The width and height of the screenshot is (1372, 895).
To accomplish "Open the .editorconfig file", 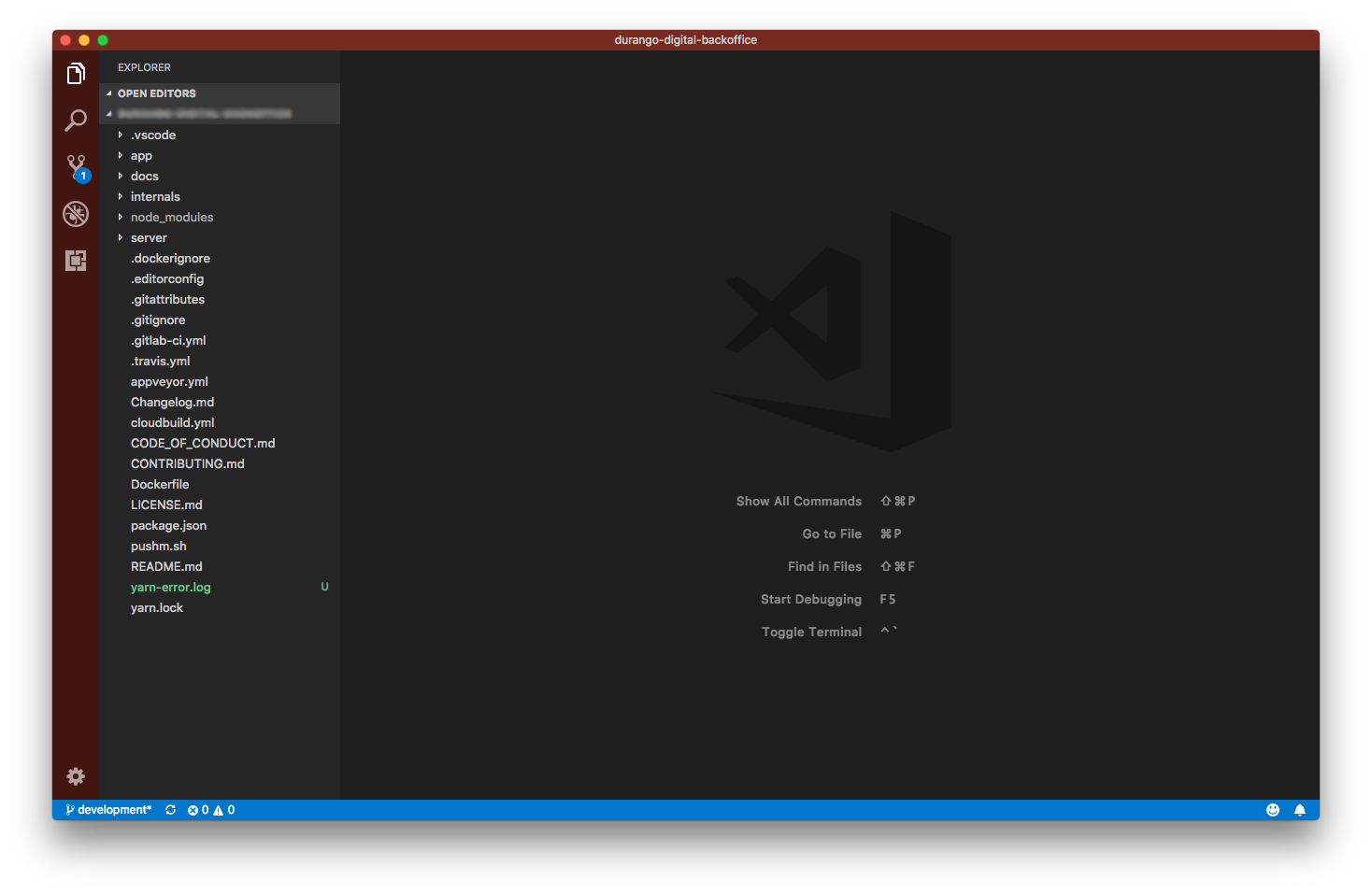I will tap(220, 279).
